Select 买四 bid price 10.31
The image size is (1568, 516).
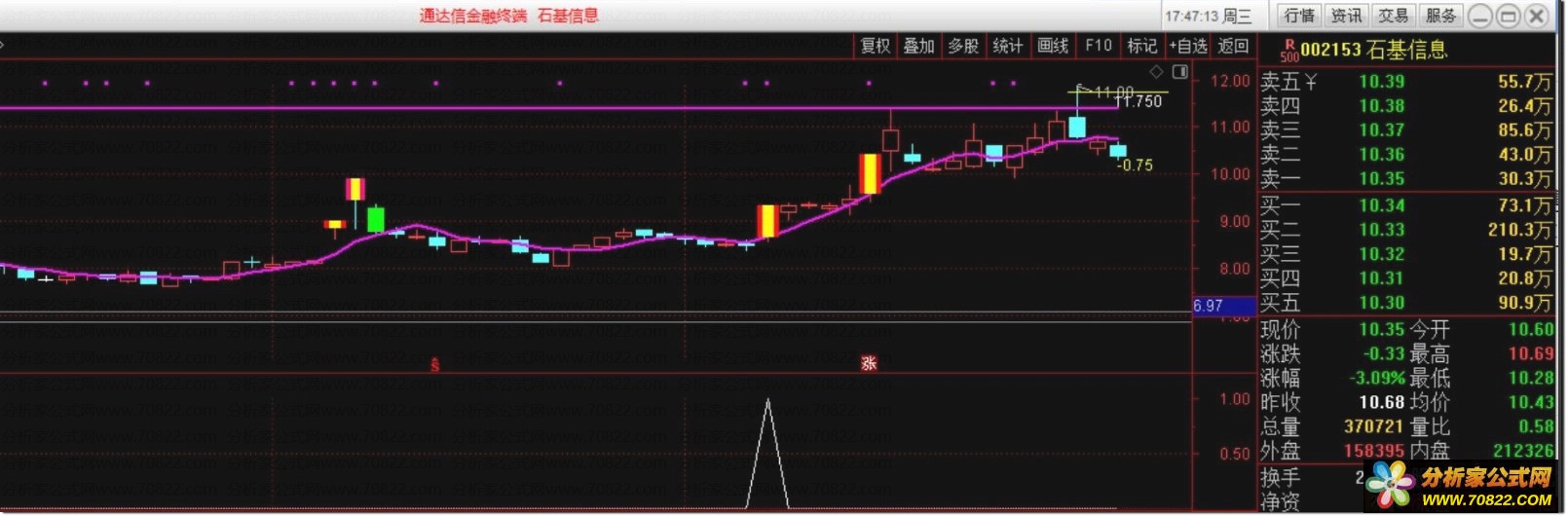(1381, 278)
